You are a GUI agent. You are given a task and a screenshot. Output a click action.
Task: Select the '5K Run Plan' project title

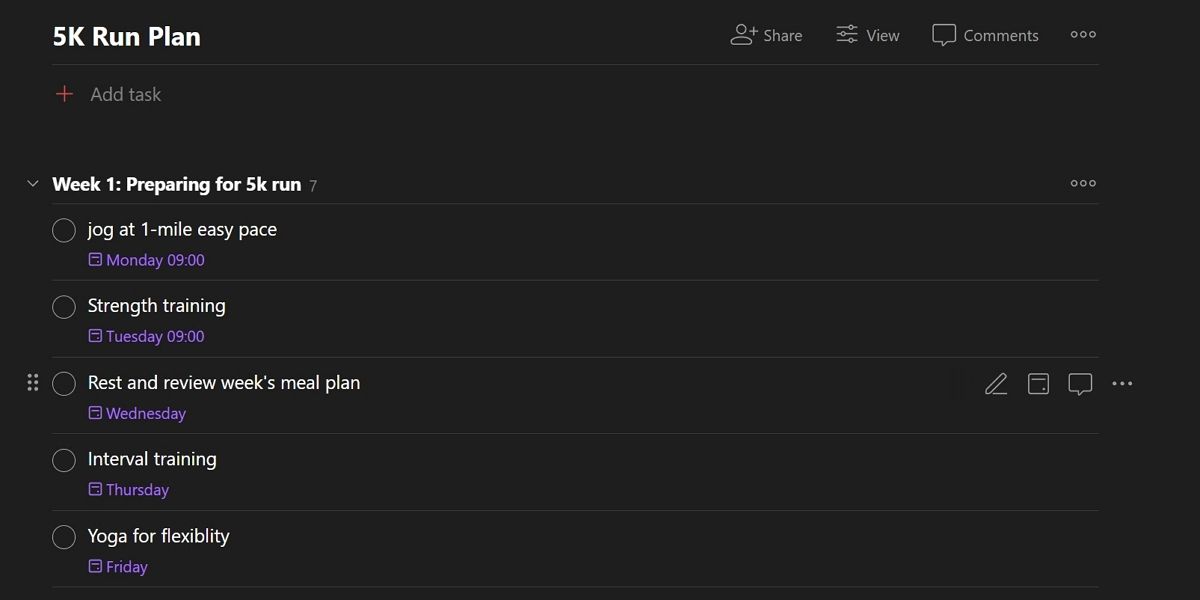(x=126, y=36)
